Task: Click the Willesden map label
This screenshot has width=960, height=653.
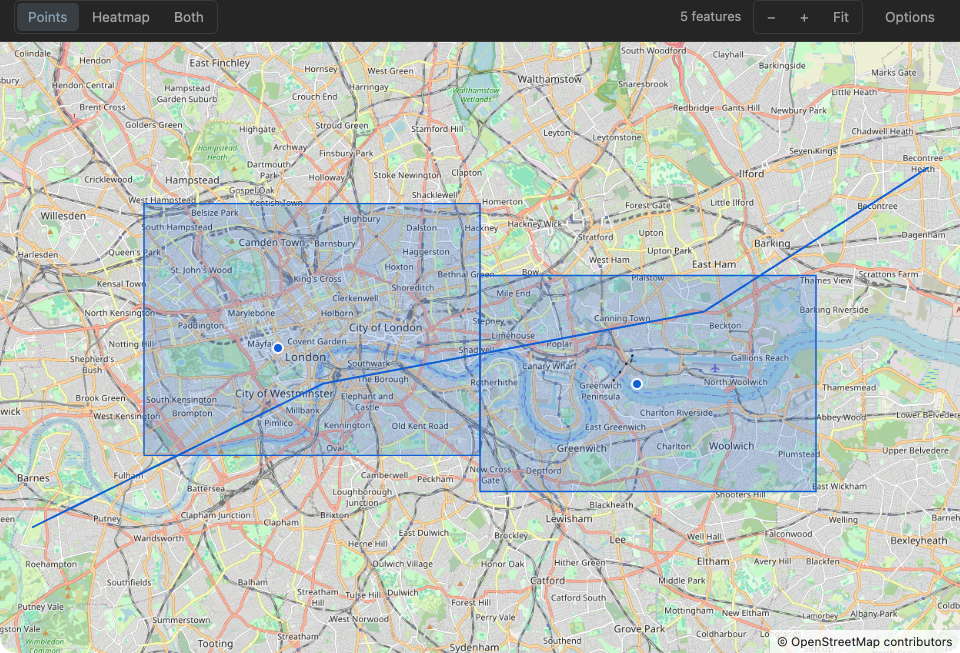Action: point(63,216)
